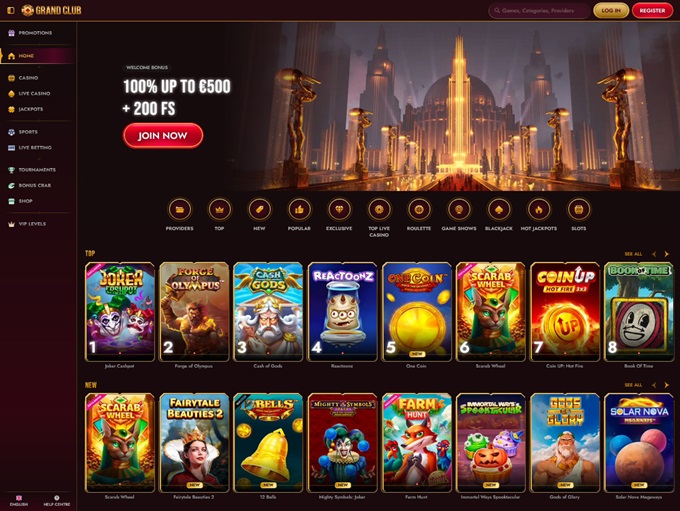Viewport: 680px width, 511px height.
Task: Open the Help Centre icon
Action: coord(56,501)
